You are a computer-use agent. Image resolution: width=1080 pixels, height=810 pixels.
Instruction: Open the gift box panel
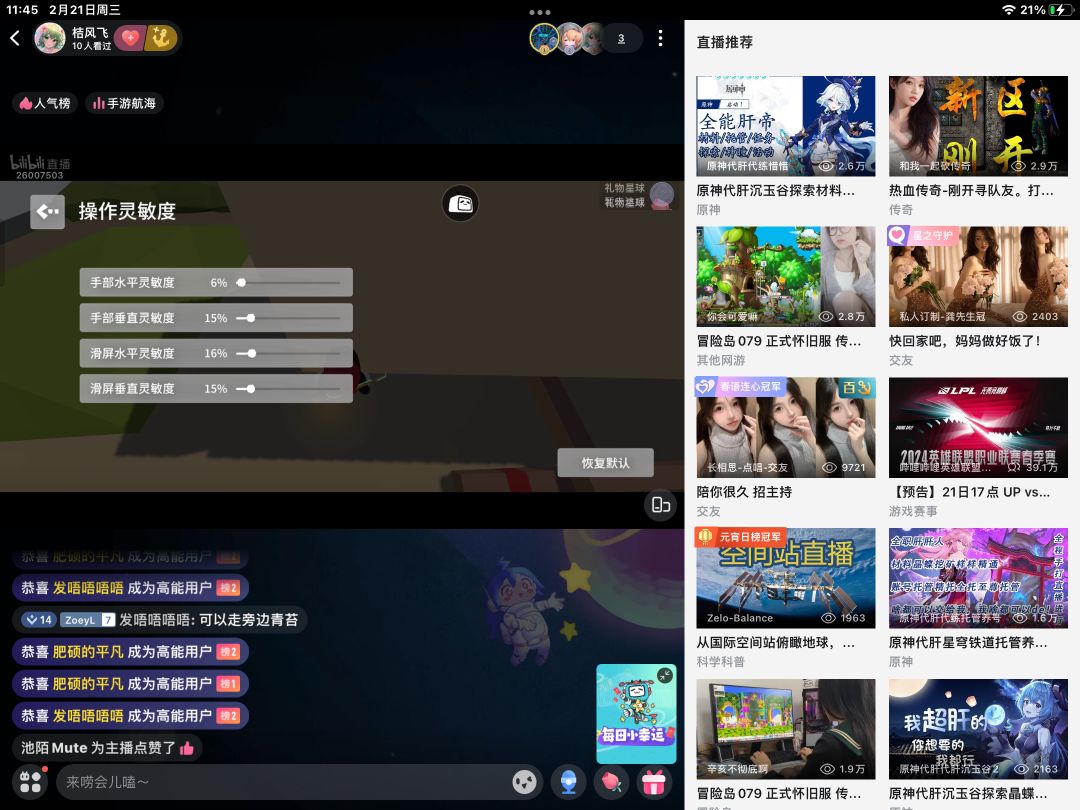click(653, 782)
